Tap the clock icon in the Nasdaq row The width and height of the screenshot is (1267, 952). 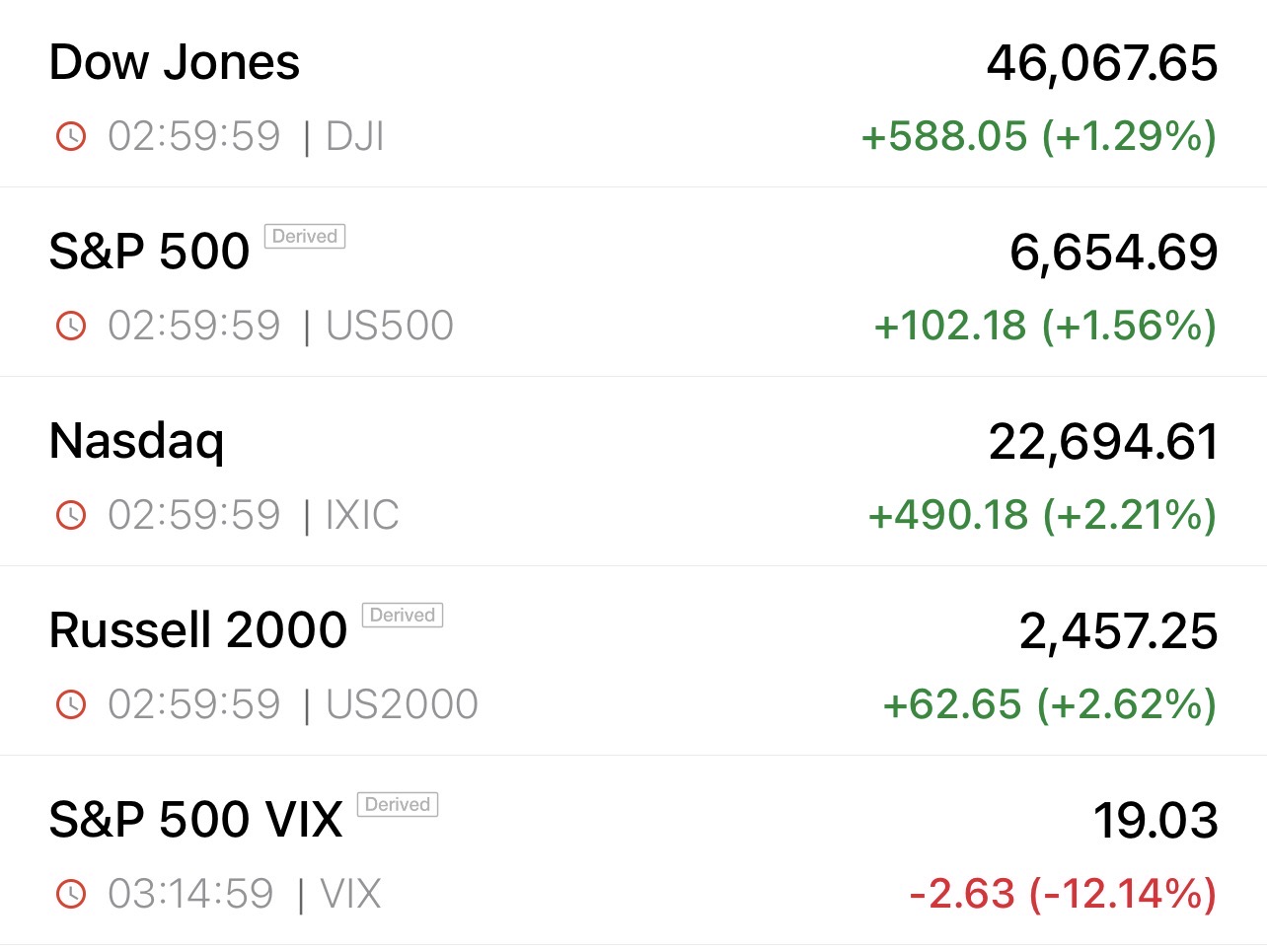(71, 515)
